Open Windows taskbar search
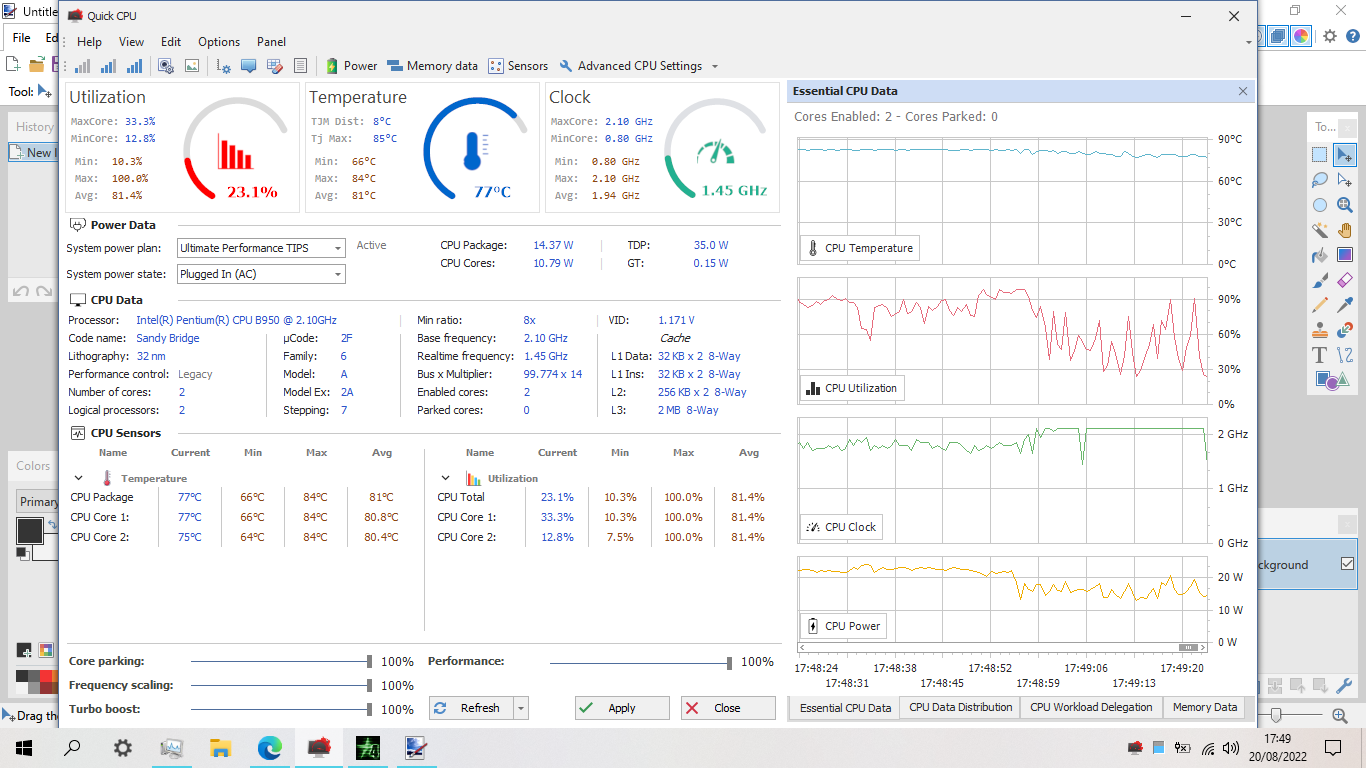Viewport: 1366px width, 768px height. pos(72,747)
